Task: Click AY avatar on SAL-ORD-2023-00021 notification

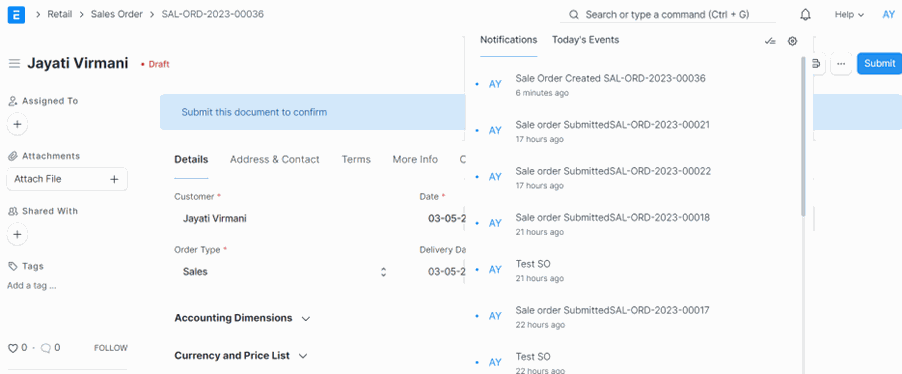Action: [x=495, y=131]
